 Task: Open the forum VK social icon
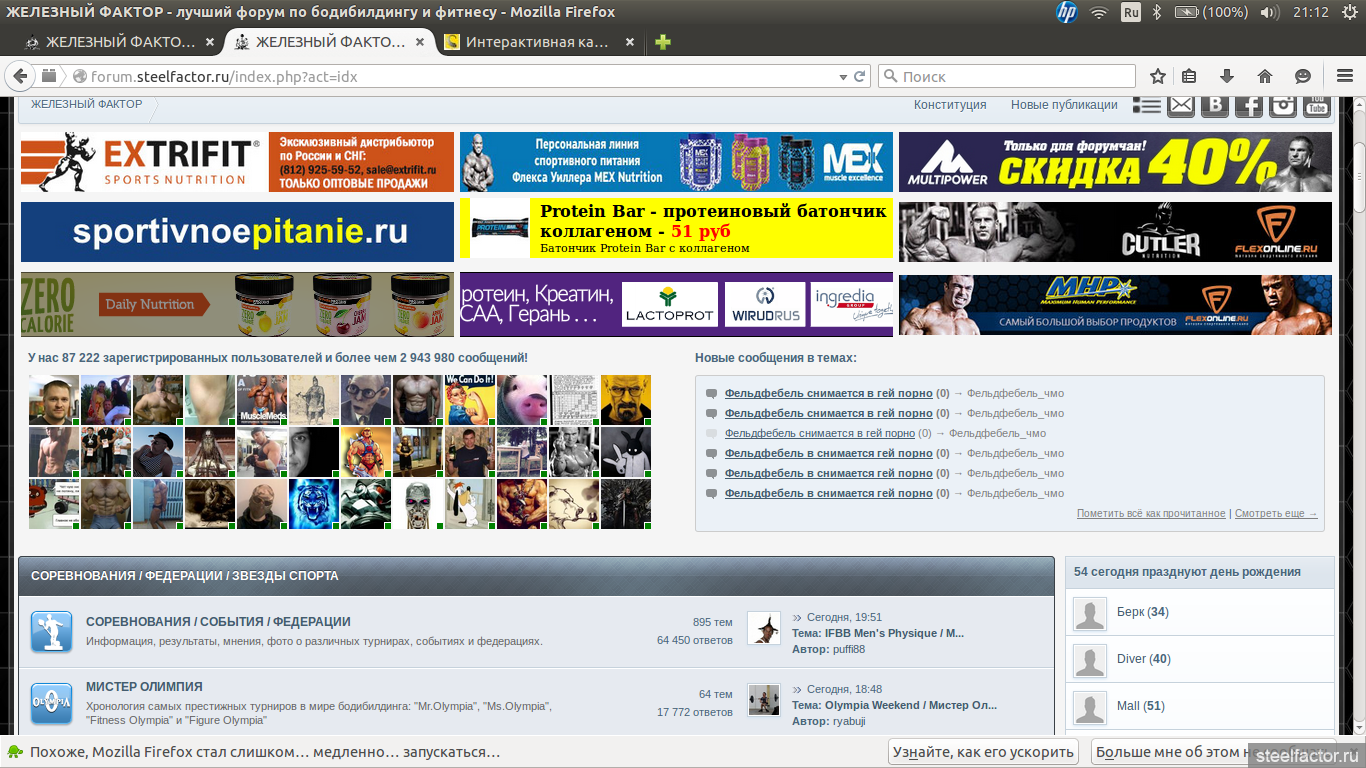click(x=1215, y=105)
